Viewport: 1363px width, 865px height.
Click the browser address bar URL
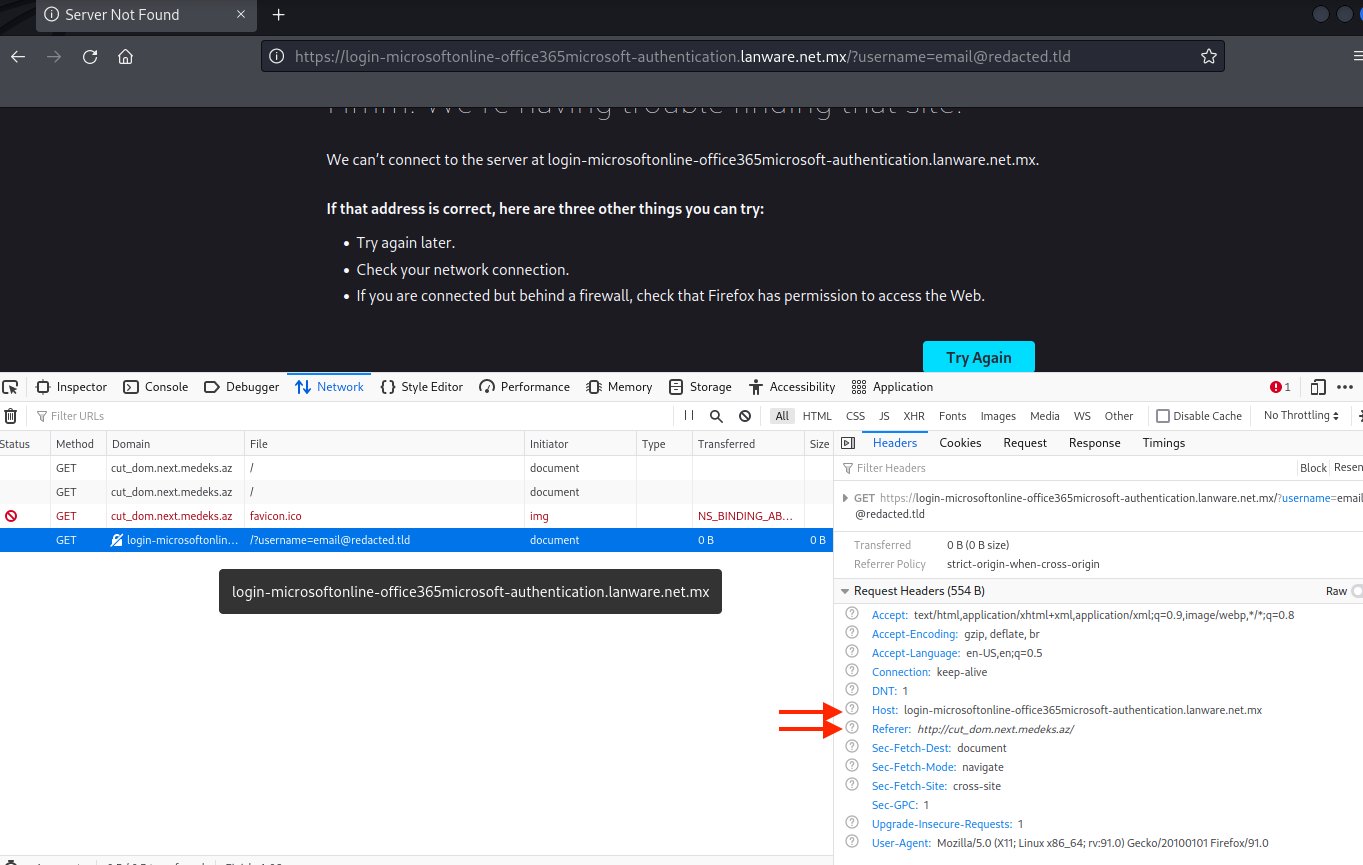pyautogui.click(x=682, y=57)
